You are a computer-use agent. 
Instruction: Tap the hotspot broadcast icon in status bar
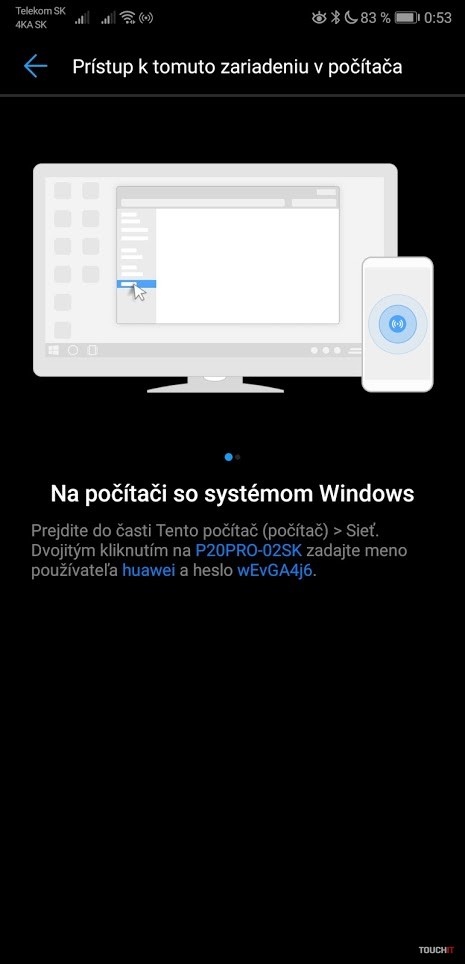click(145, 18)
